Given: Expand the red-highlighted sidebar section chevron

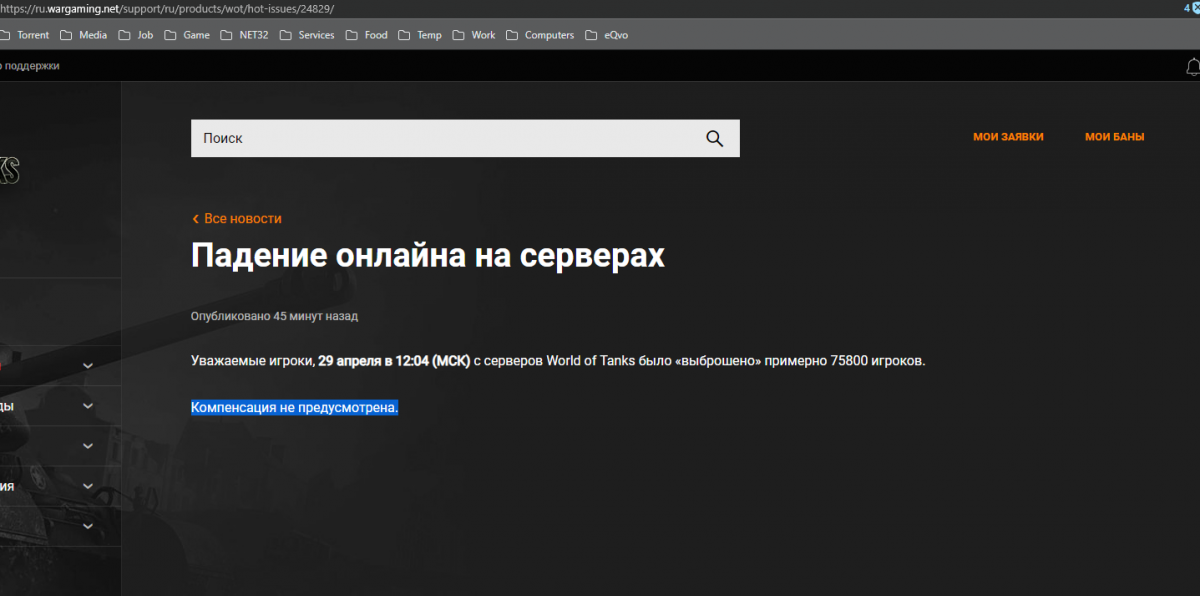Looking at the screenshot, I should point(88,366).
